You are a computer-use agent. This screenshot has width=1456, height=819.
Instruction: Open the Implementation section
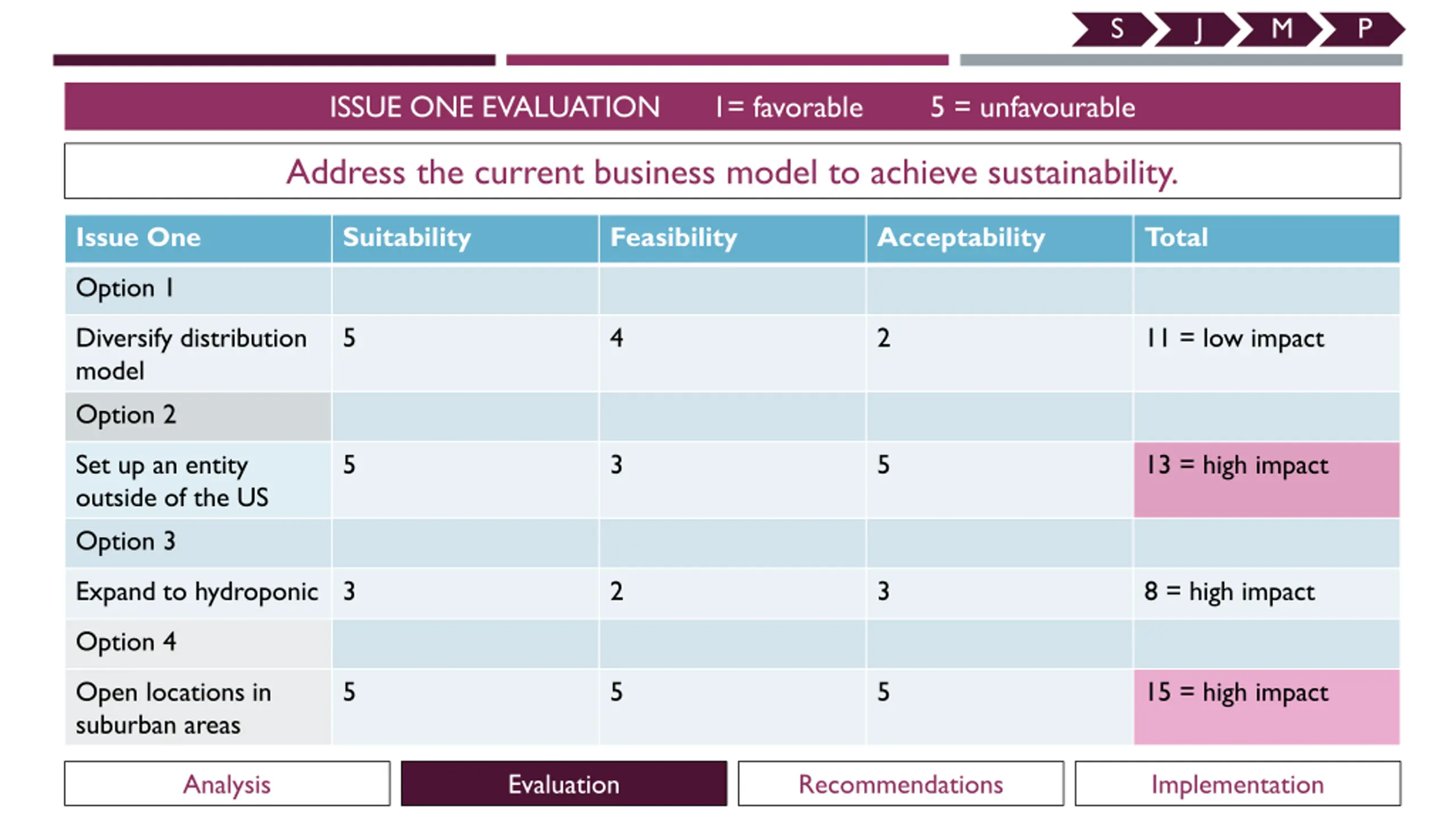click(x=1238, y=784)
